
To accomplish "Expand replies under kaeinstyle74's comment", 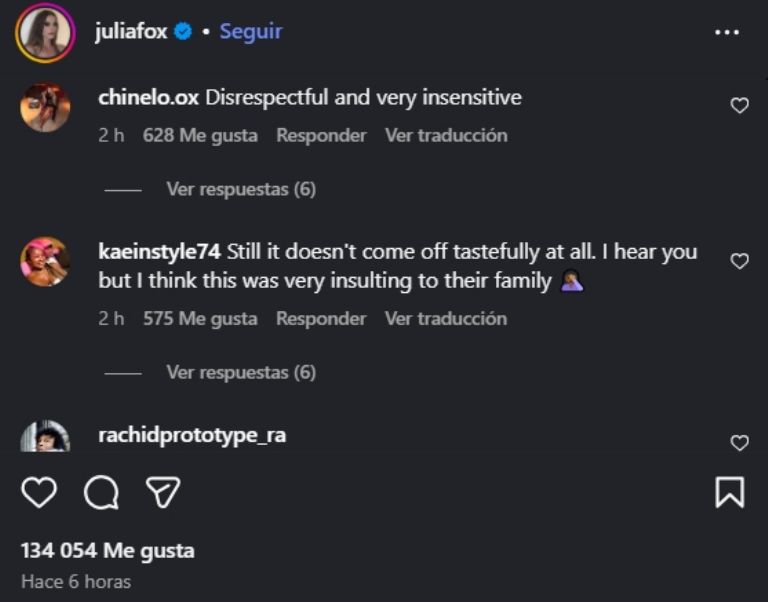I will tap(240, 372).
